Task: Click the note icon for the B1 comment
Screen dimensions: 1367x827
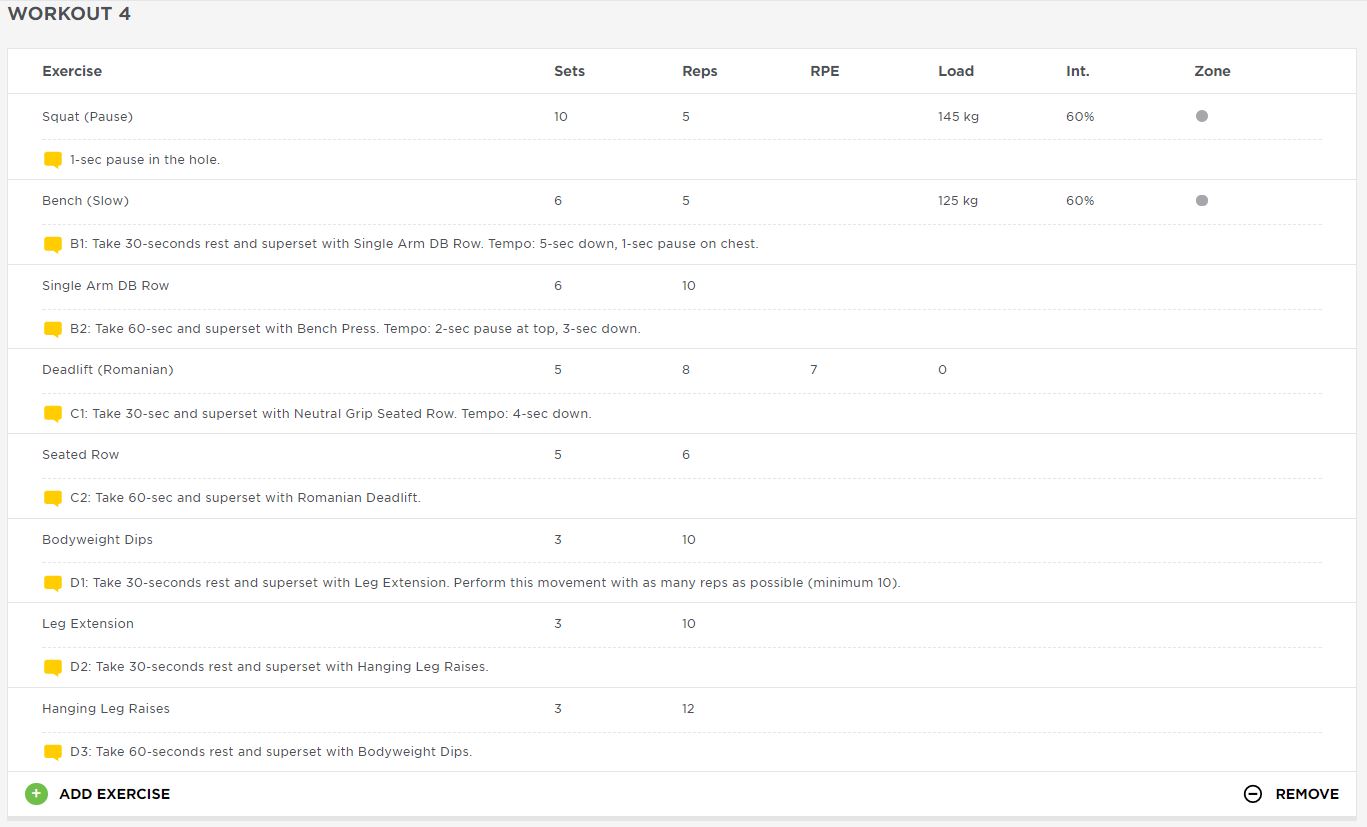Action: [53, 244]
